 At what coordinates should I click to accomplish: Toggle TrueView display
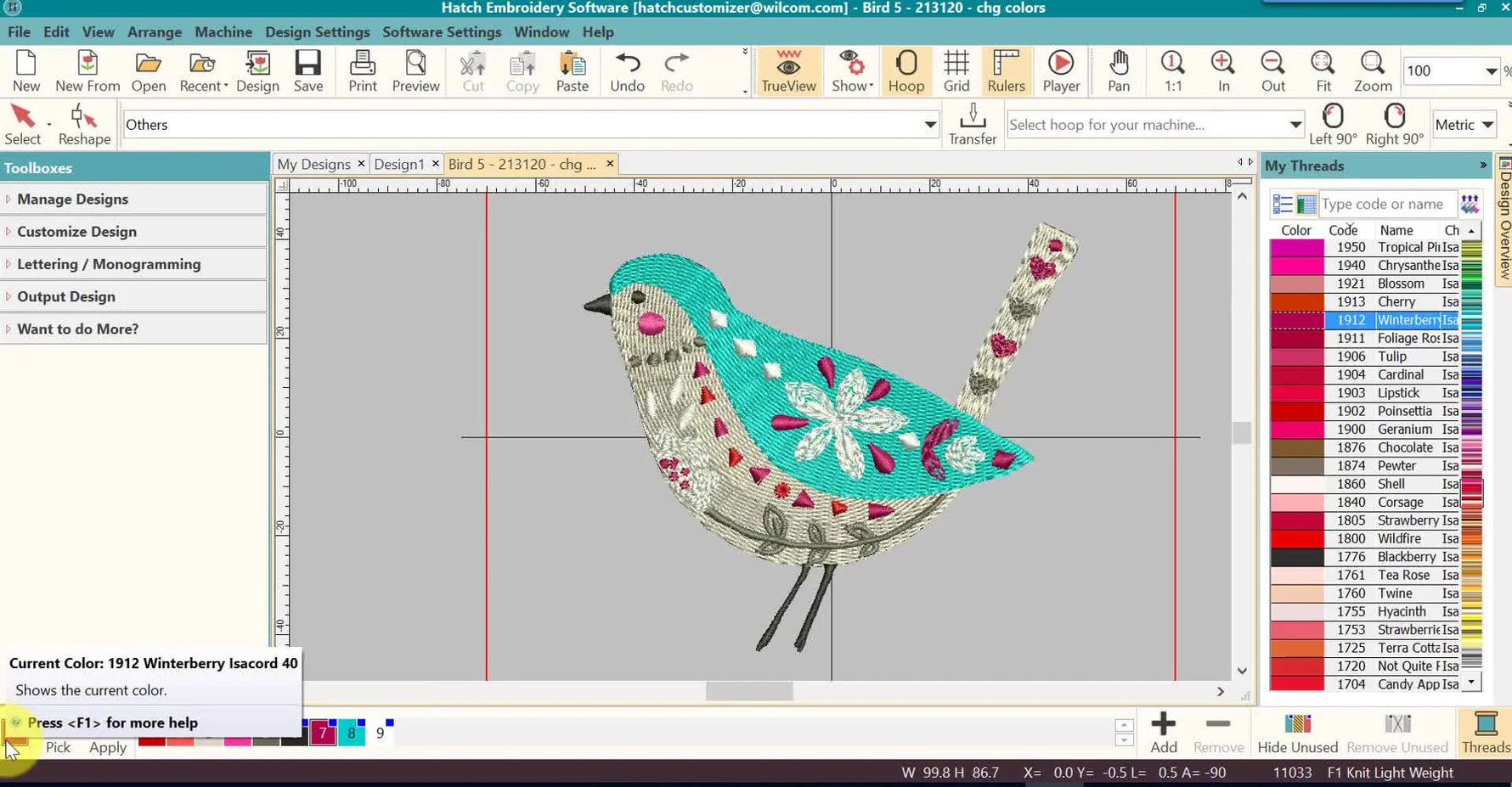point(788,71)
